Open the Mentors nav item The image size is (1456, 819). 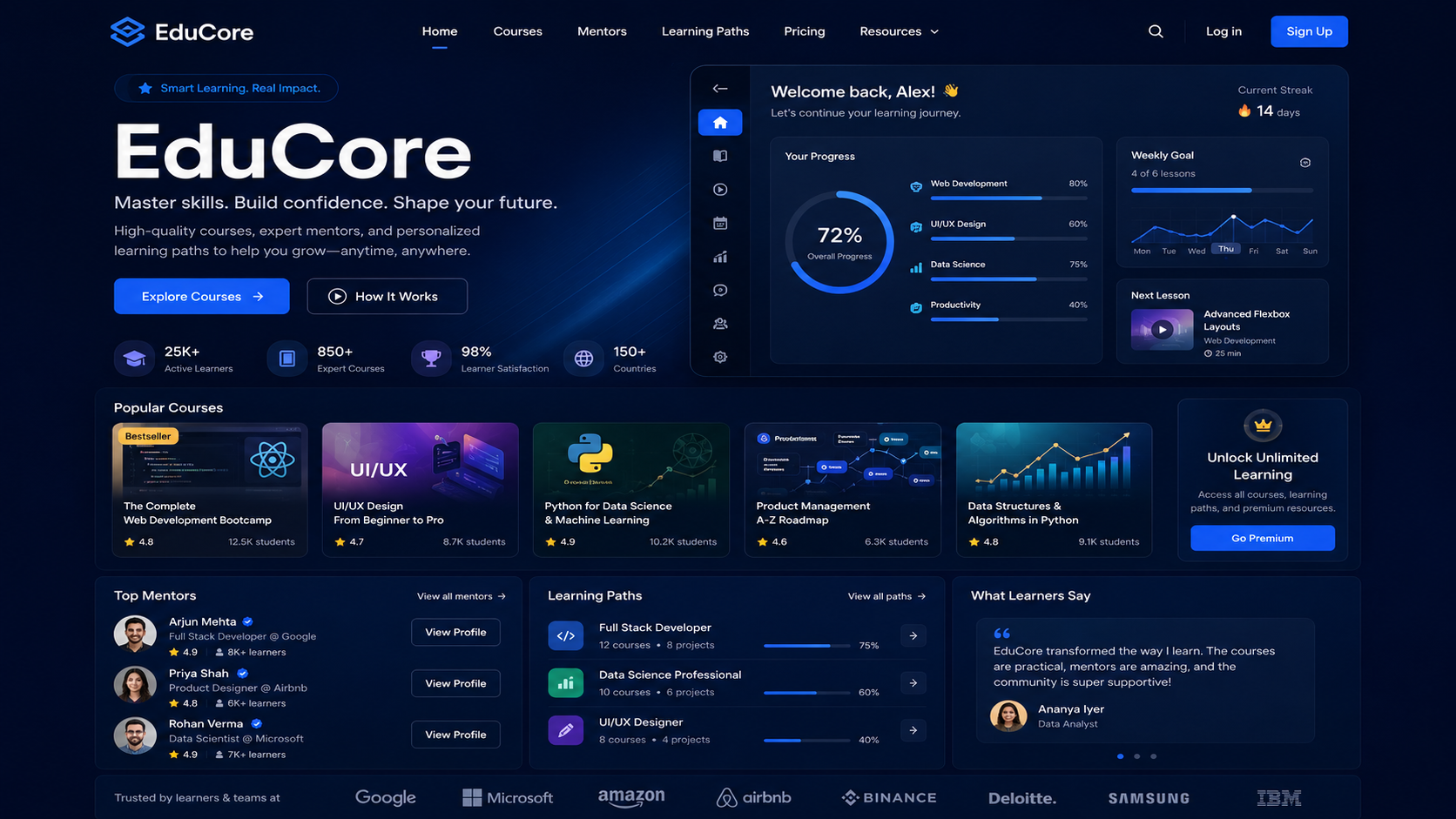[602, 31]
